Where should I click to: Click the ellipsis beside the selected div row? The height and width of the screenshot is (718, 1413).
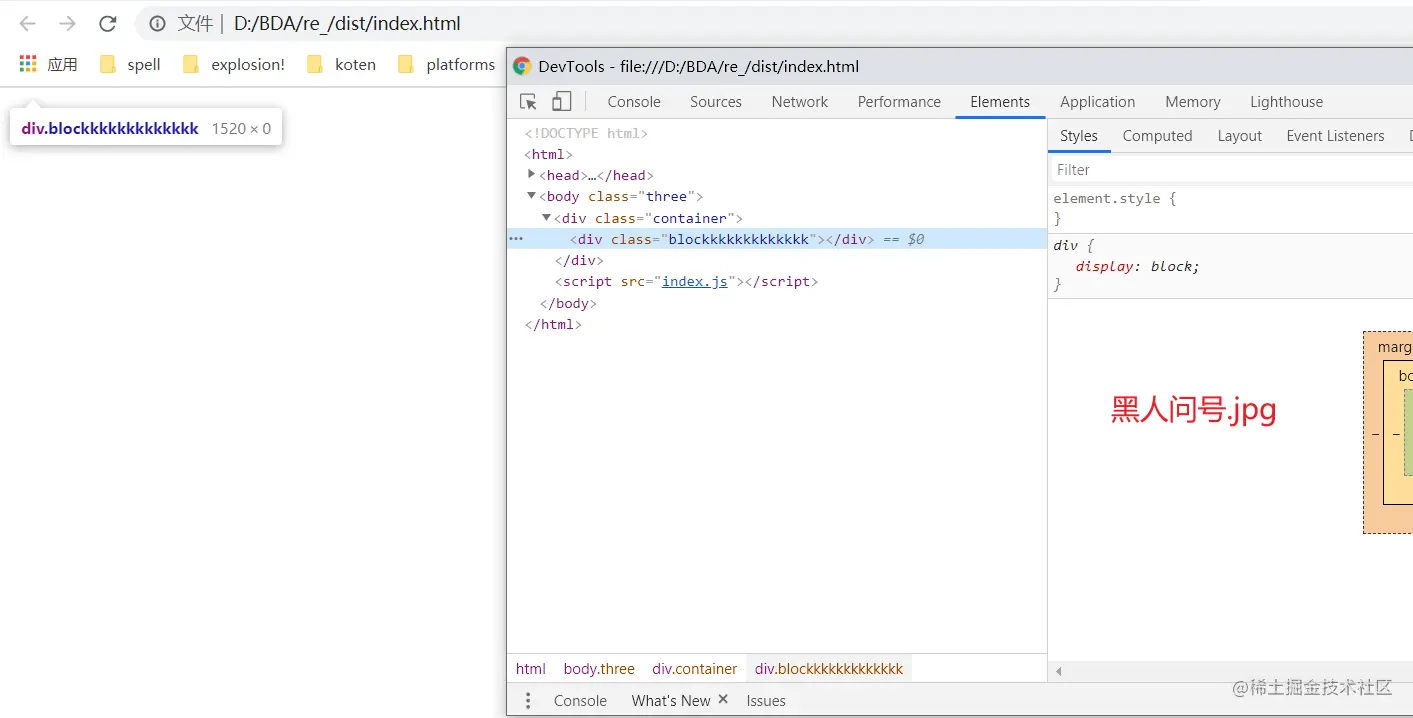coord(516,239)
